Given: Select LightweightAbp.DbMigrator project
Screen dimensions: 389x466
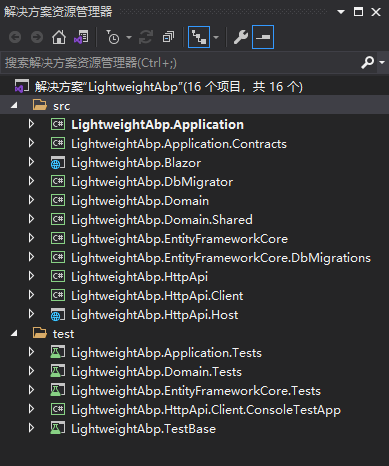Looking at the screenshot, I should (x=152, y=182).
